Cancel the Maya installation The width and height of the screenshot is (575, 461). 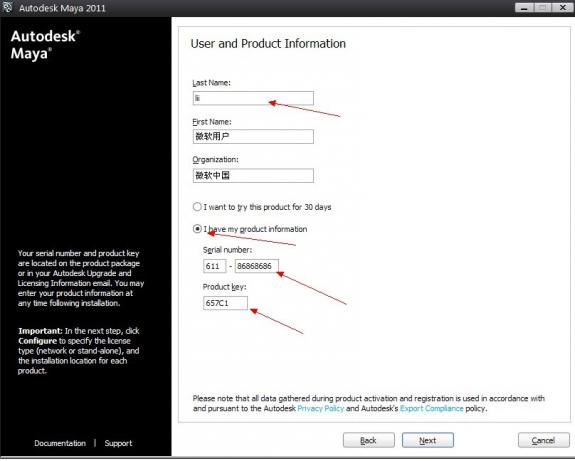[543, 440]
